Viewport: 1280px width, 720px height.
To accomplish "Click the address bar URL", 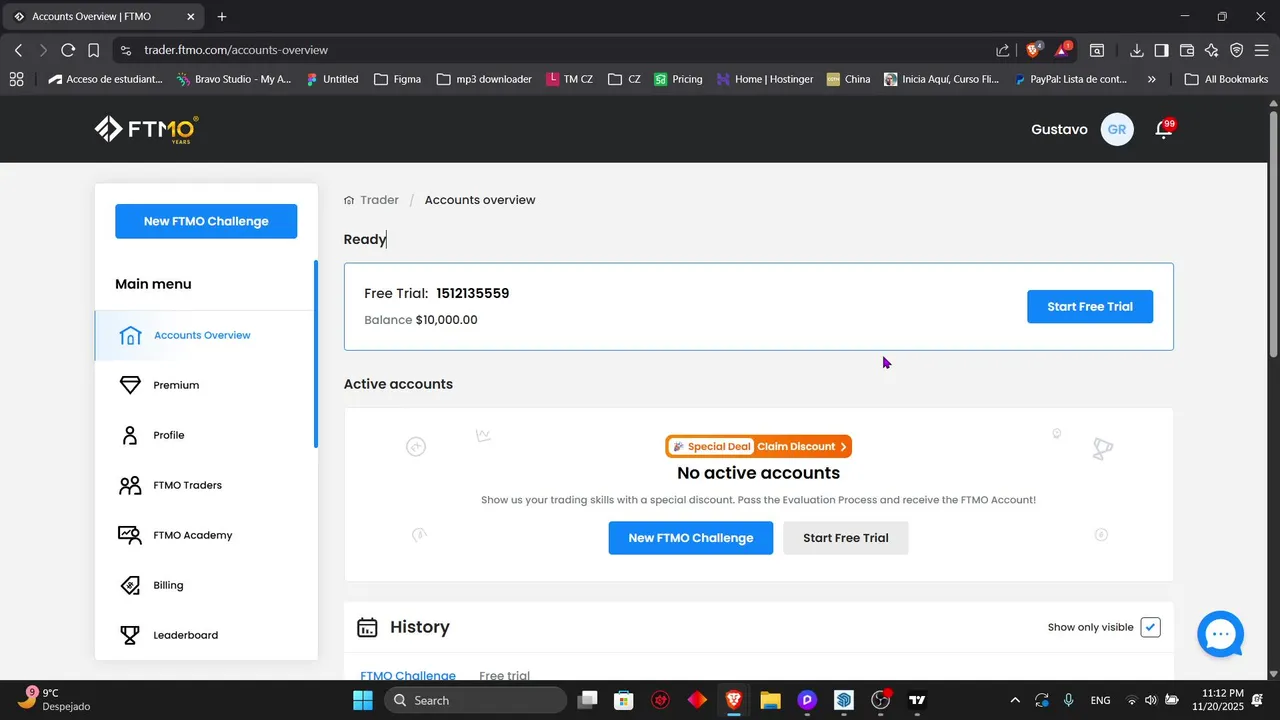I will pos(236,50).
